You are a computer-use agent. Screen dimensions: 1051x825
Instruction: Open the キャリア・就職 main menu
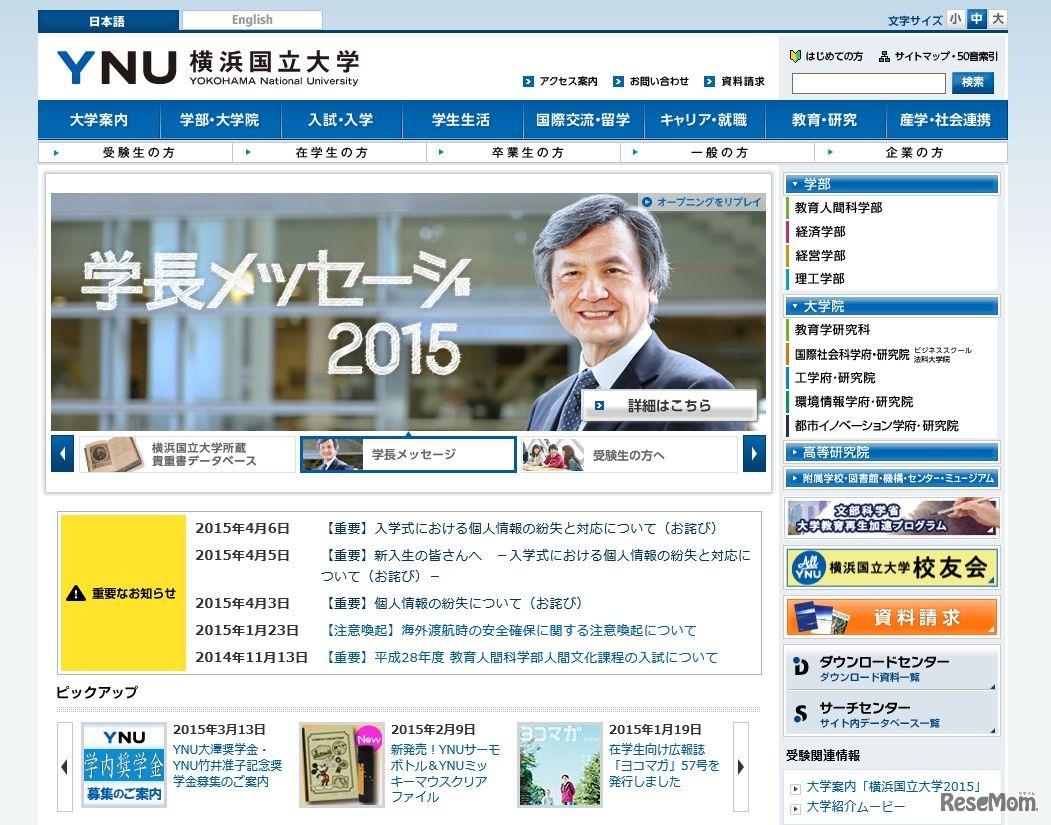click(x=704, y=120)
